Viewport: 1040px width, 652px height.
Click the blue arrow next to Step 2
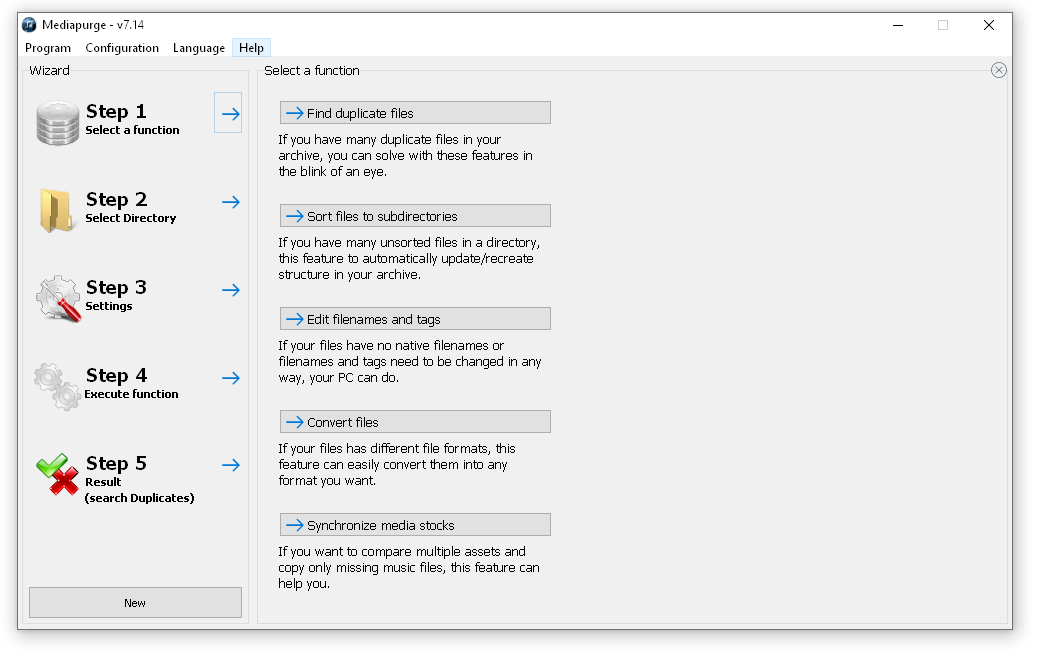231,202
